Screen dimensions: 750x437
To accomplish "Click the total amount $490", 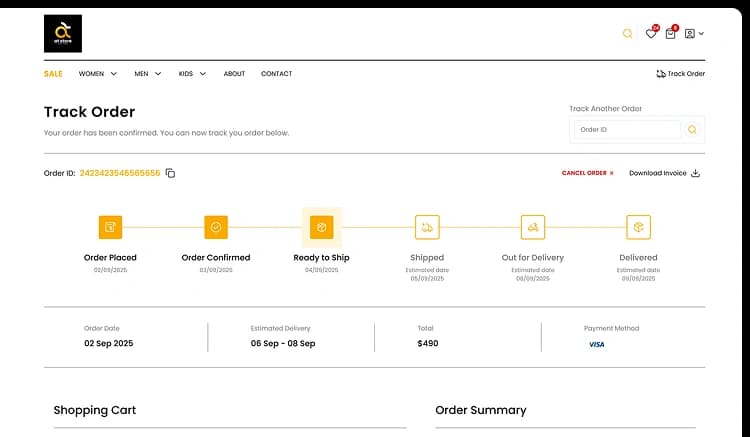I will [428, 343].
